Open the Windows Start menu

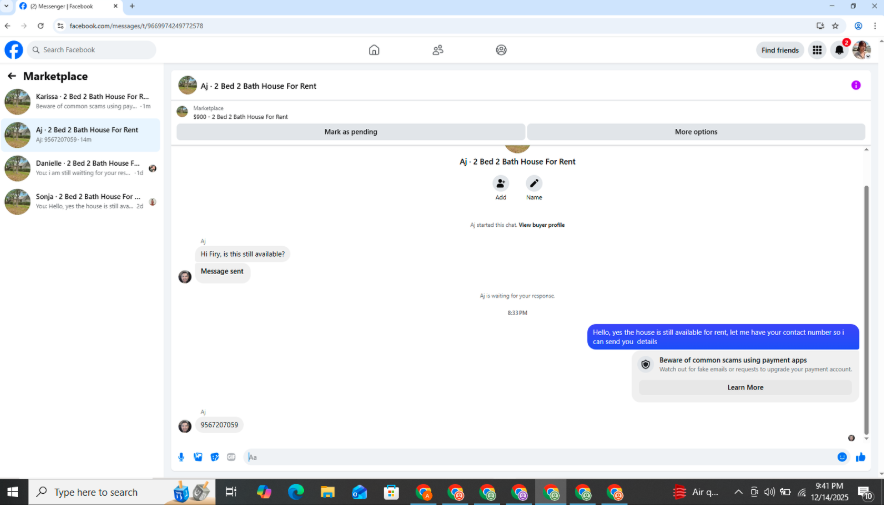tap(12, 492)
